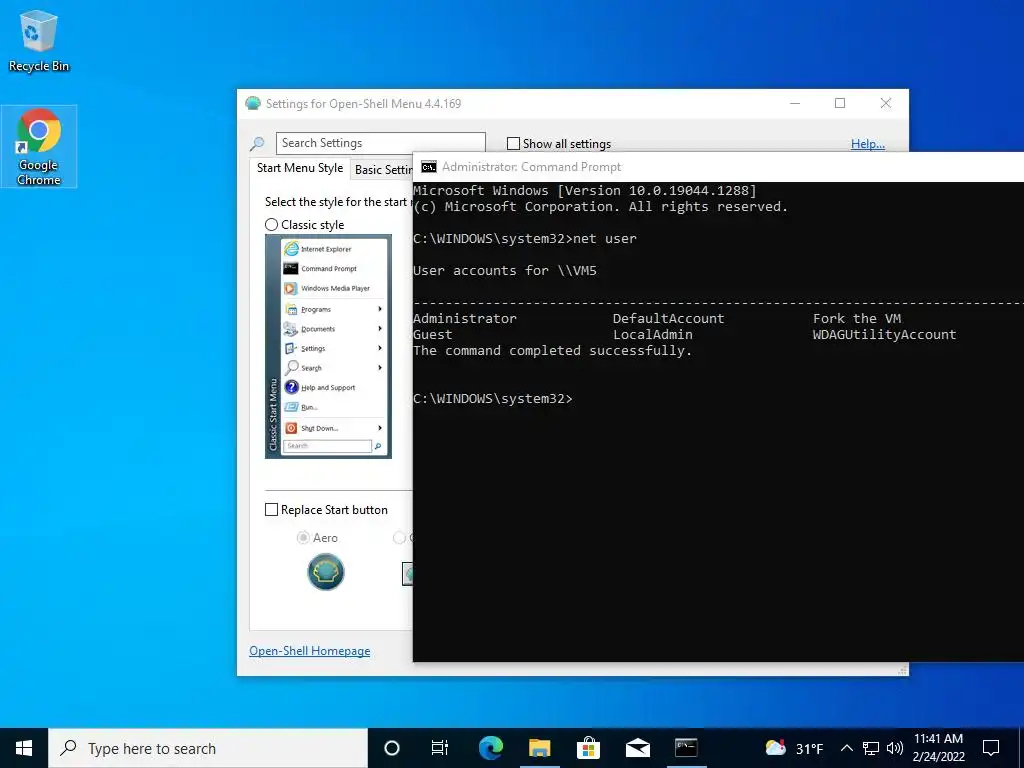Switch to the Basic Settings tab
The width and height of the screenshot is (1024, 768).
coord(383,170)
